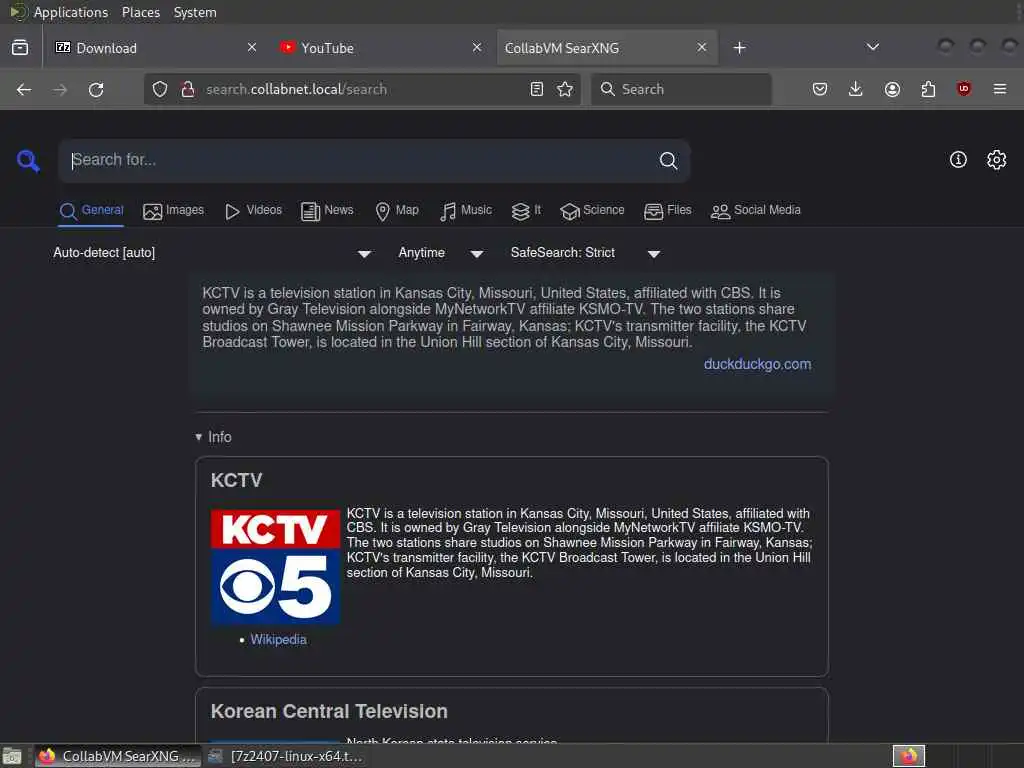
Task: Click the show desktop taskbar icon
Action: coord(12,756)
